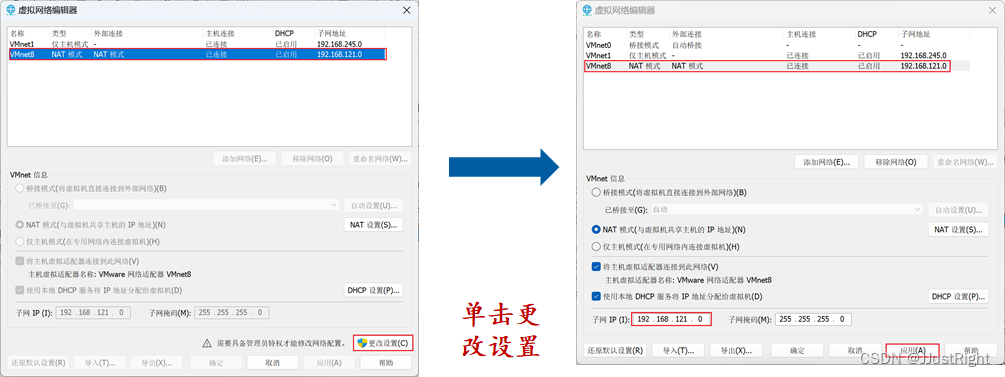Click 子网 IP field in left window
1005x377 pixels.
pos(94,313)
